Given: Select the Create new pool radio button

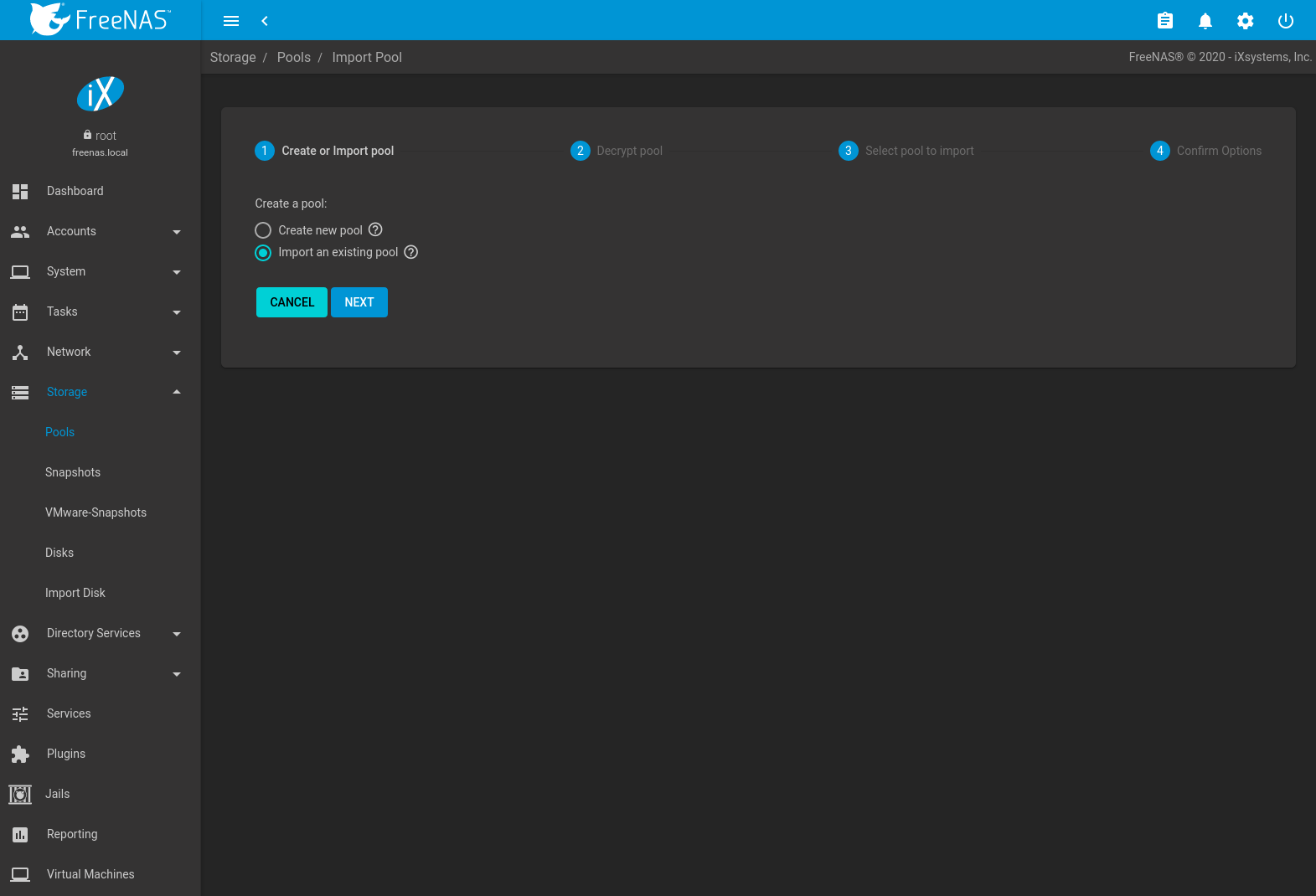Looking at the screenshot, I should (x=263, y=230).
